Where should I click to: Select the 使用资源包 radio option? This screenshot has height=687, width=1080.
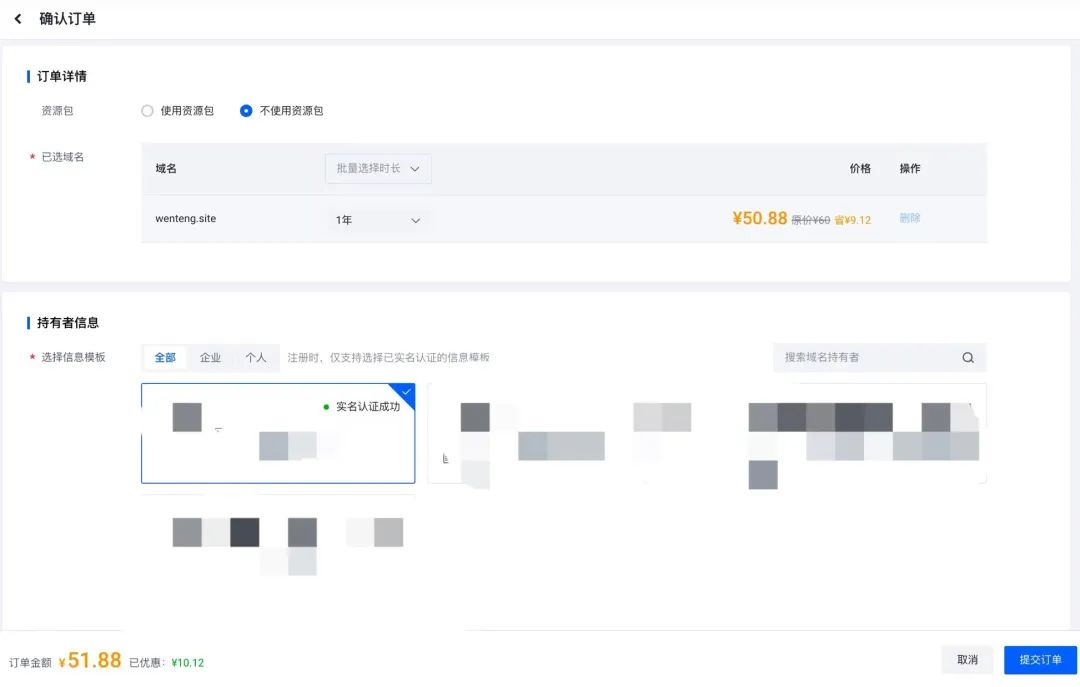(x=147, y=111)
